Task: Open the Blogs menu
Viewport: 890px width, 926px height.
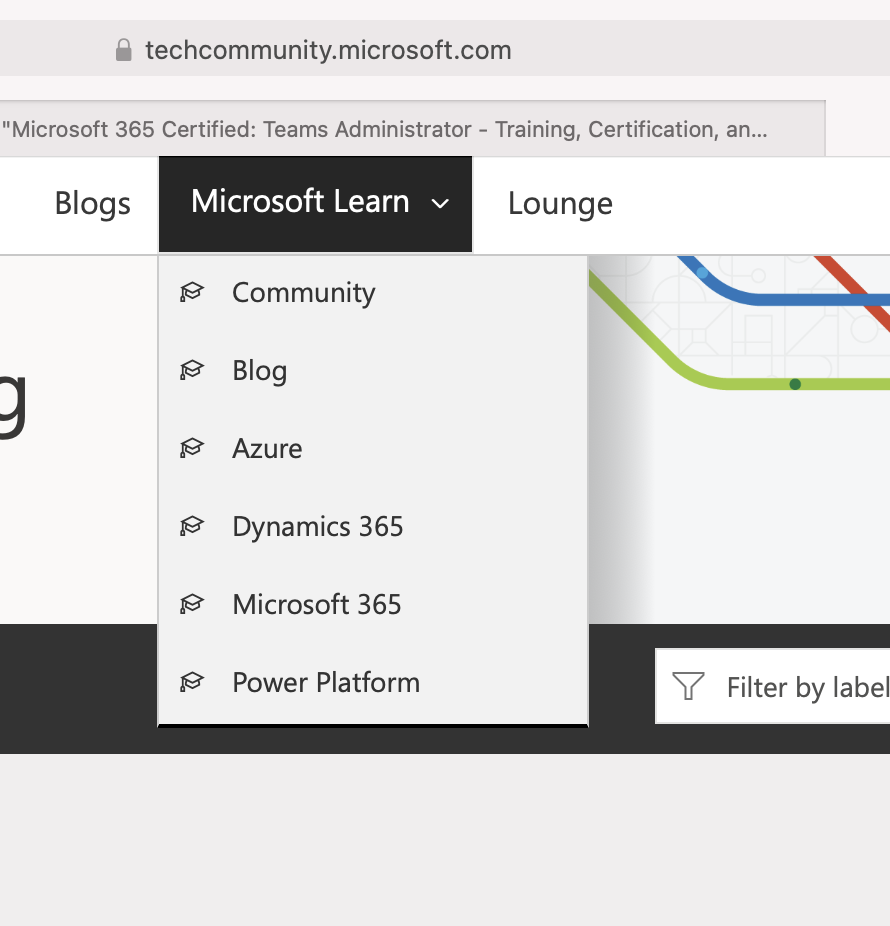Action: [x=92, y=203]
